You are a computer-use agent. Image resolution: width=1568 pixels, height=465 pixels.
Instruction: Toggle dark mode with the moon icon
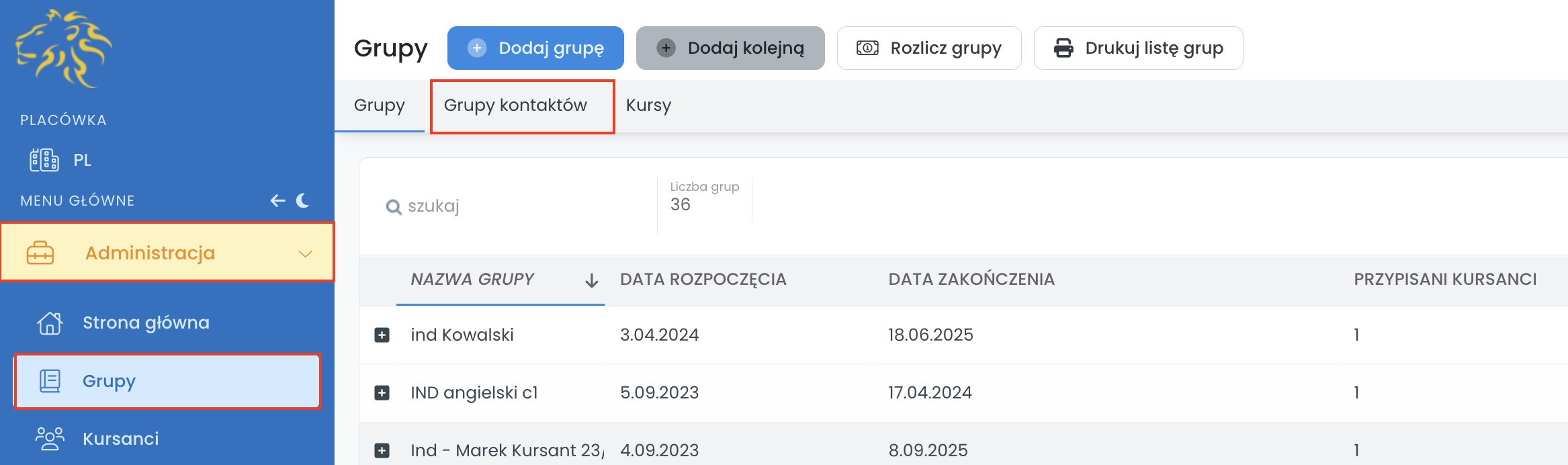coord(303,200)
